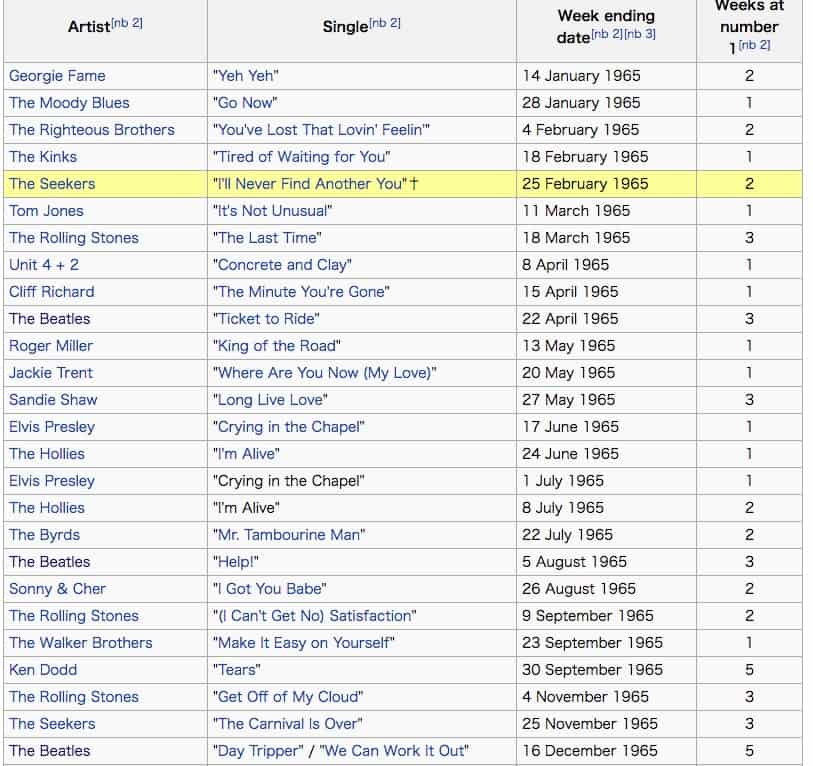Open "I'll Never Find Another You" single link
Screen dimensions: 813x766
pyautogui.click(x=310, y=184)
